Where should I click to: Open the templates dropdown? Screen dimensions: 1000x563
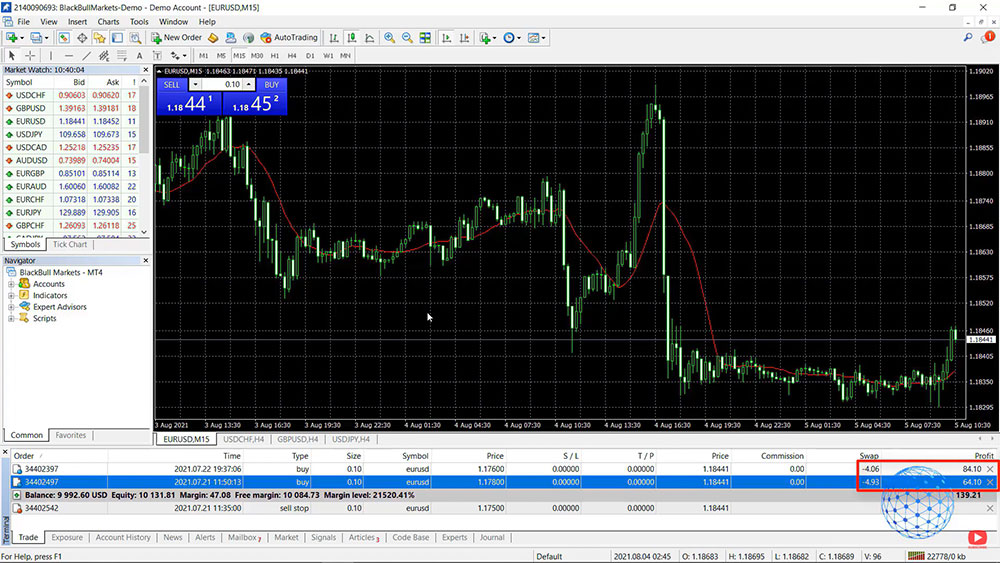(x=536, y=38)
